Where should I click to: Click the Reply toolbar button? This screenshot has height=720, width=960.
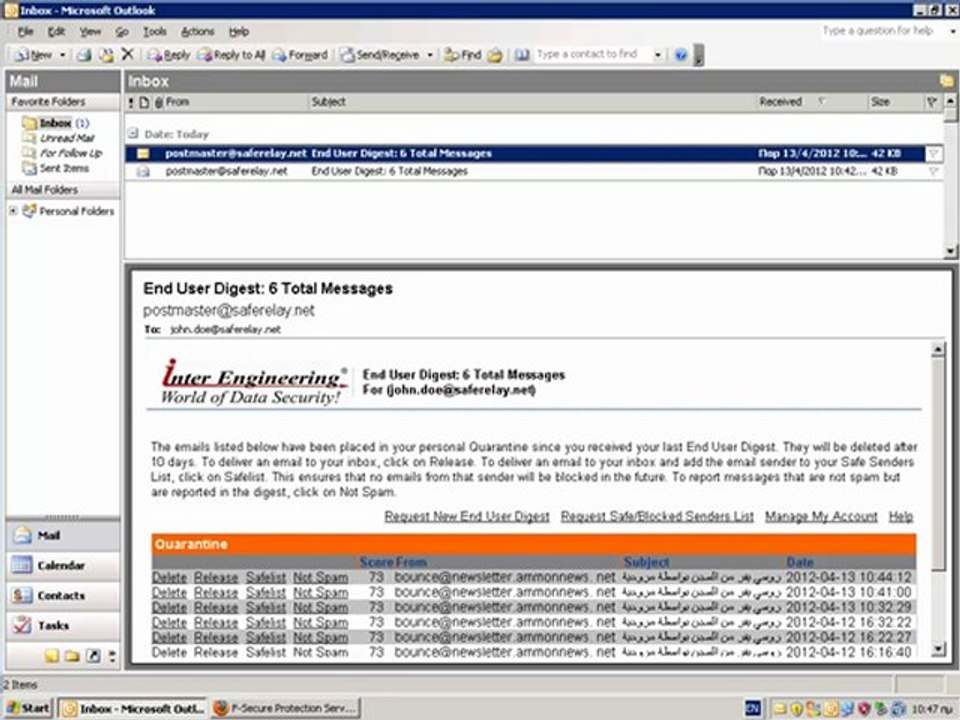click(168, 55)
